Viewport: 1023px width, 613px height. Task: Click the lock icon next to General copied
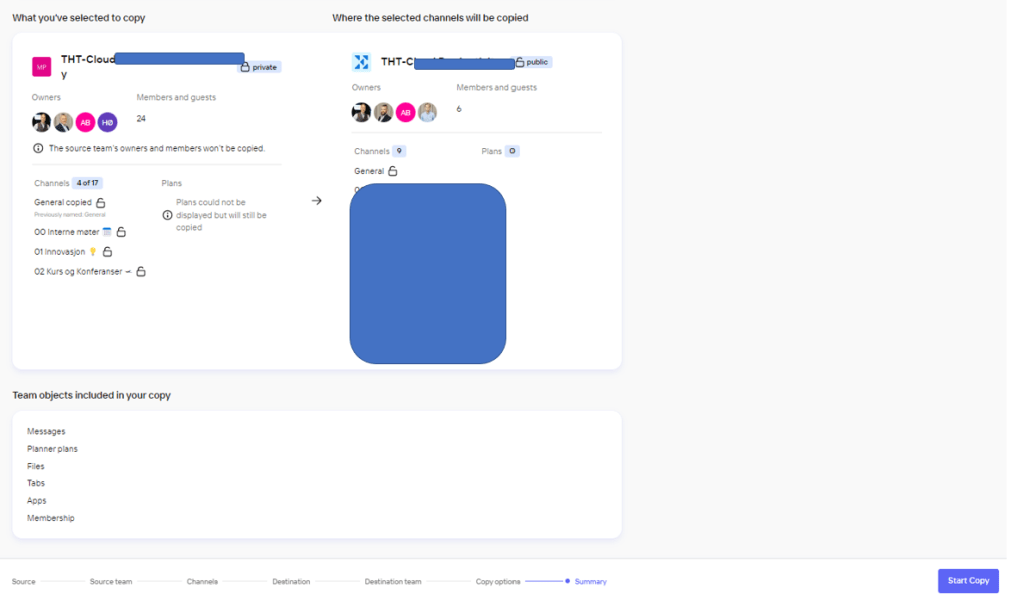point(101,202)
